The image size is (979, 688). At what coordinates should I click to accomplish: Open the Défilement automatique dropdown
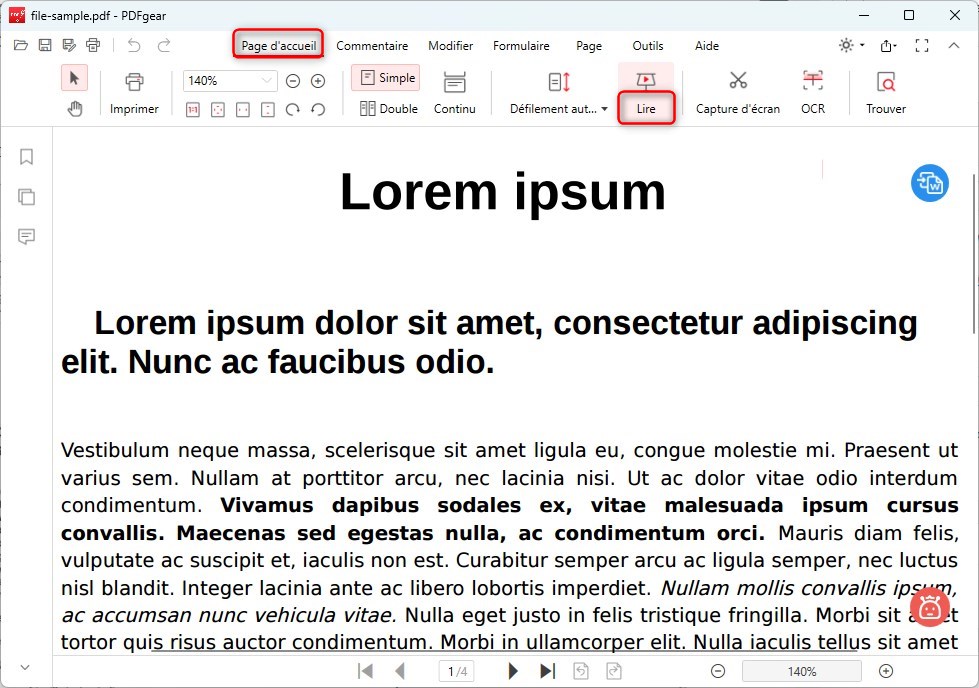[x=557, y=108]
